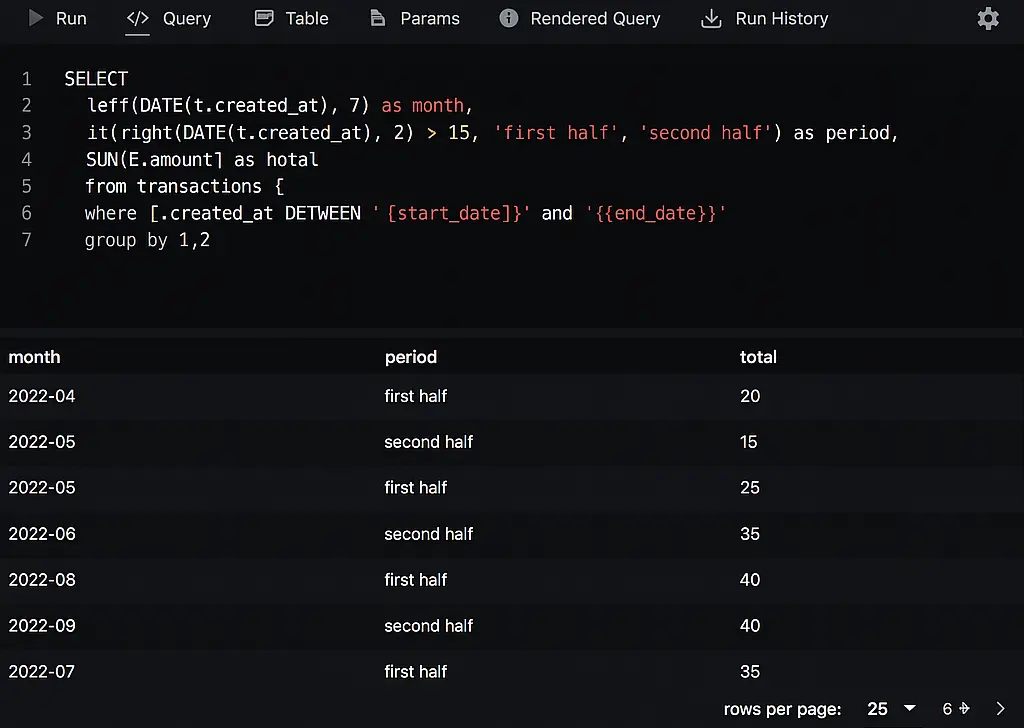Click the Run play icon
This screenshot has height=728, width=1024.
point(36,18)
